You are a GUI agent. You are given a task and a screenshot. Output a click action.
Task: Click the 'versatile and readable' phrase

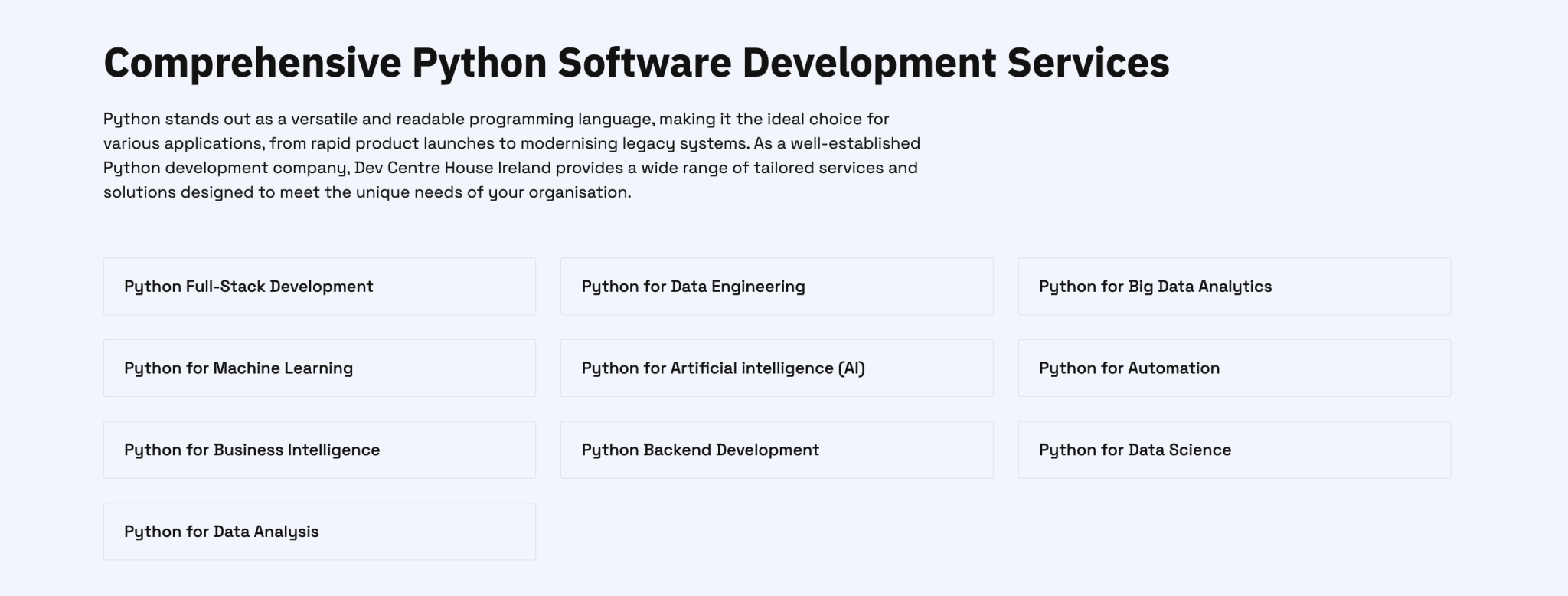pos(377,119)
